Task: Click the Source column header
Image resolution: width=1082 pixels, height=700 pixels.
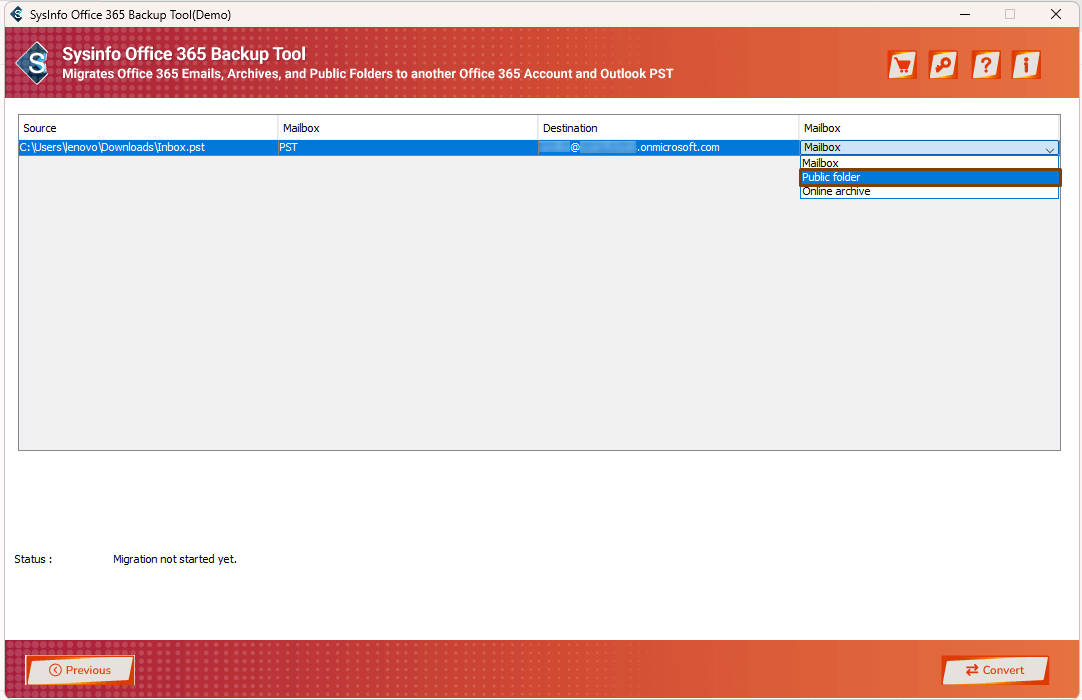Action: coord(148,128)
